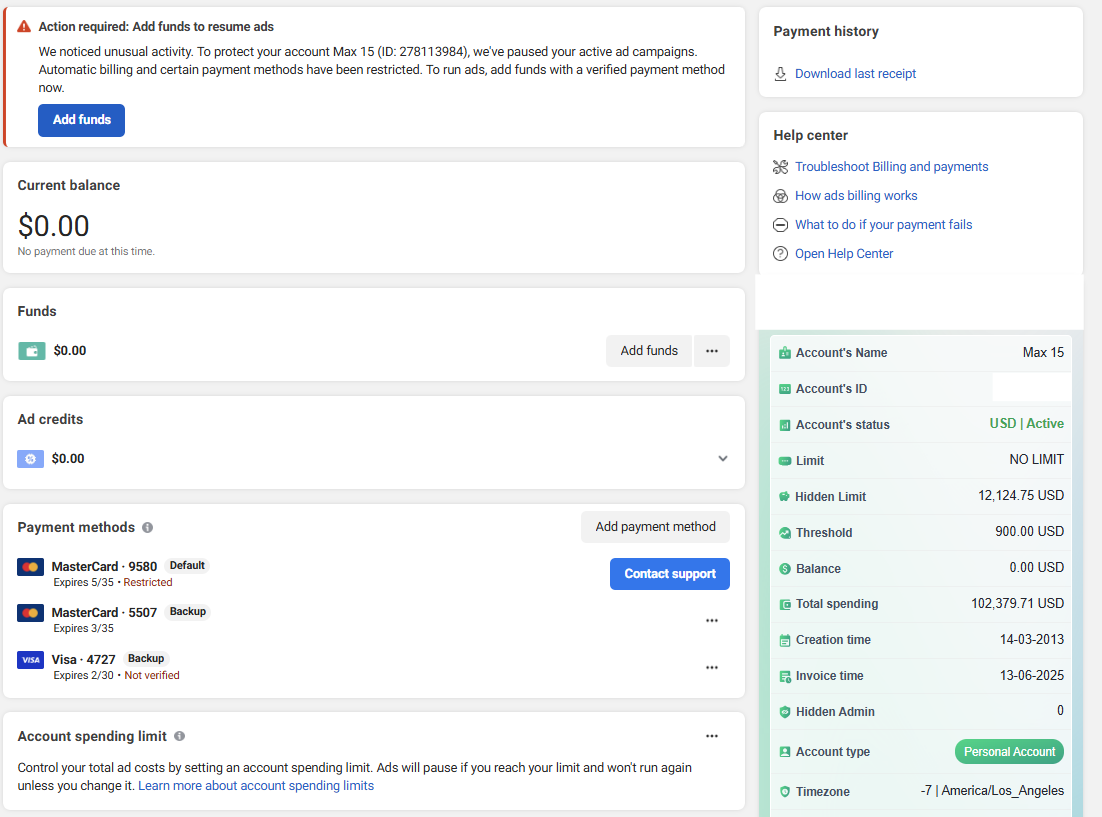This screenshot has height=817, width=1102.
Task: Click the 14-03-2013 creation date
Action: point(1032,639)
